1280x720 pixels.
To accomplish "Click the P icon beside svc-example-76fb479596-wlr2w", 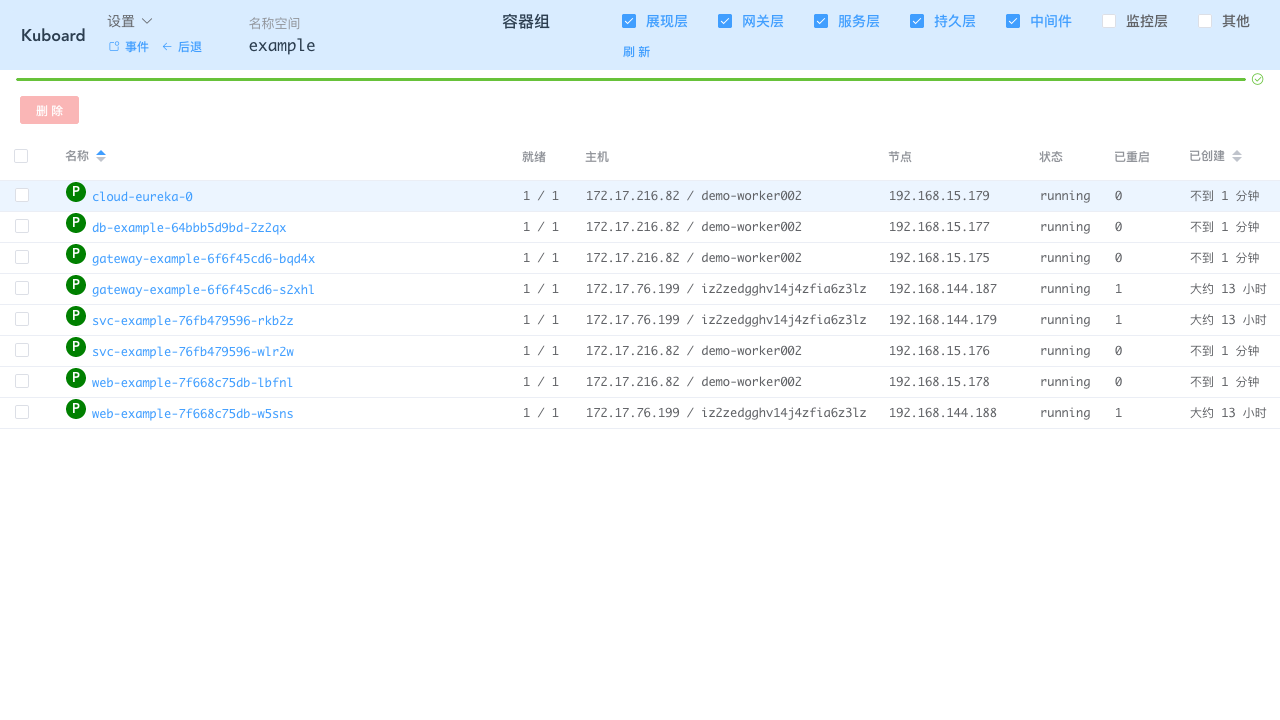I will [x=76, y=347].
